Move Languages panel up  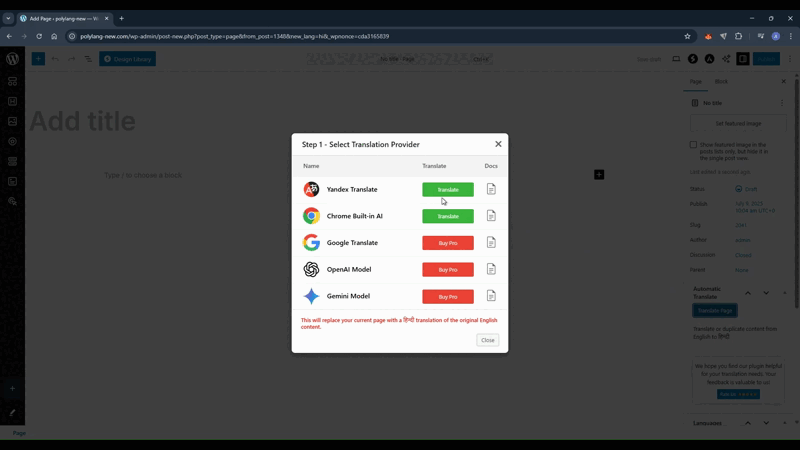[747, 423]
